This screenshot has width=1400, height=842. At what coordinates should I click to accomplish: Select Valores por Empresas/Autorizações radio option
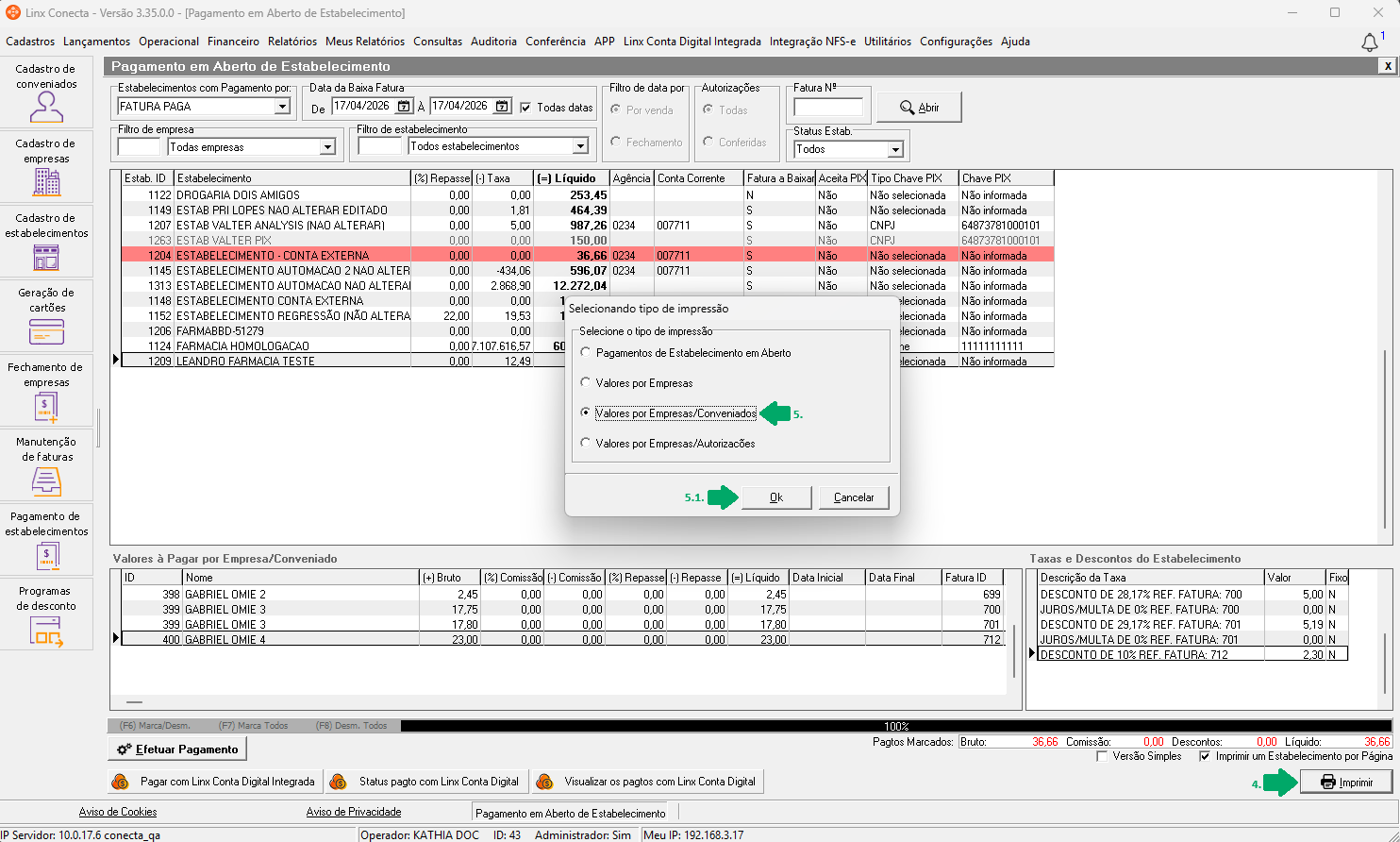[668, 444]
